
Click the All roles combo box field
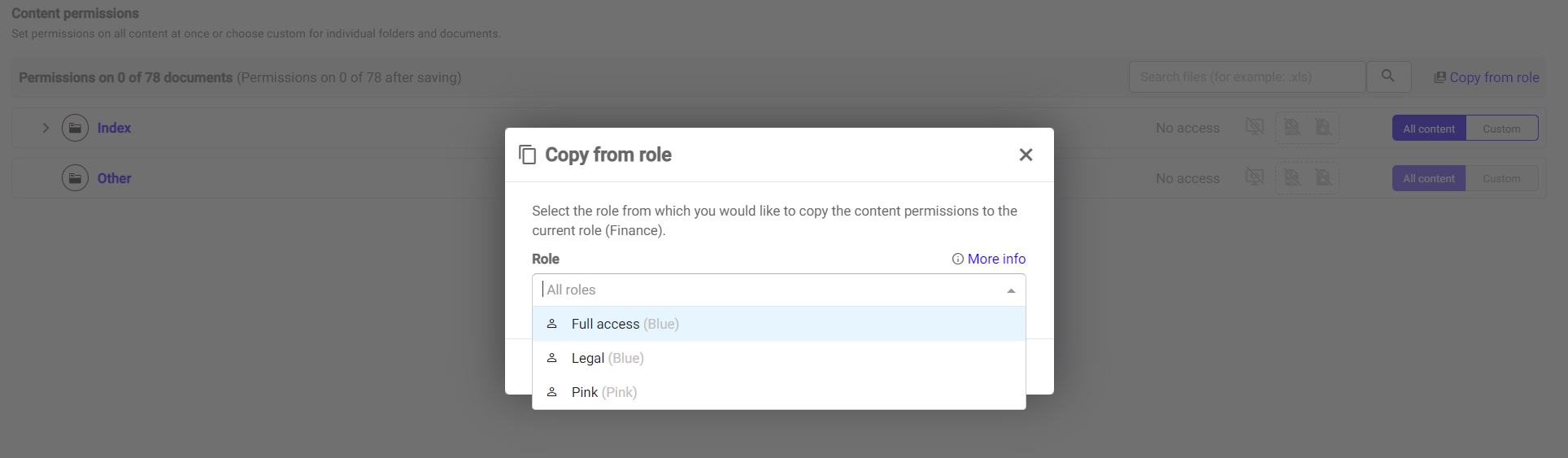coord(764,290)
